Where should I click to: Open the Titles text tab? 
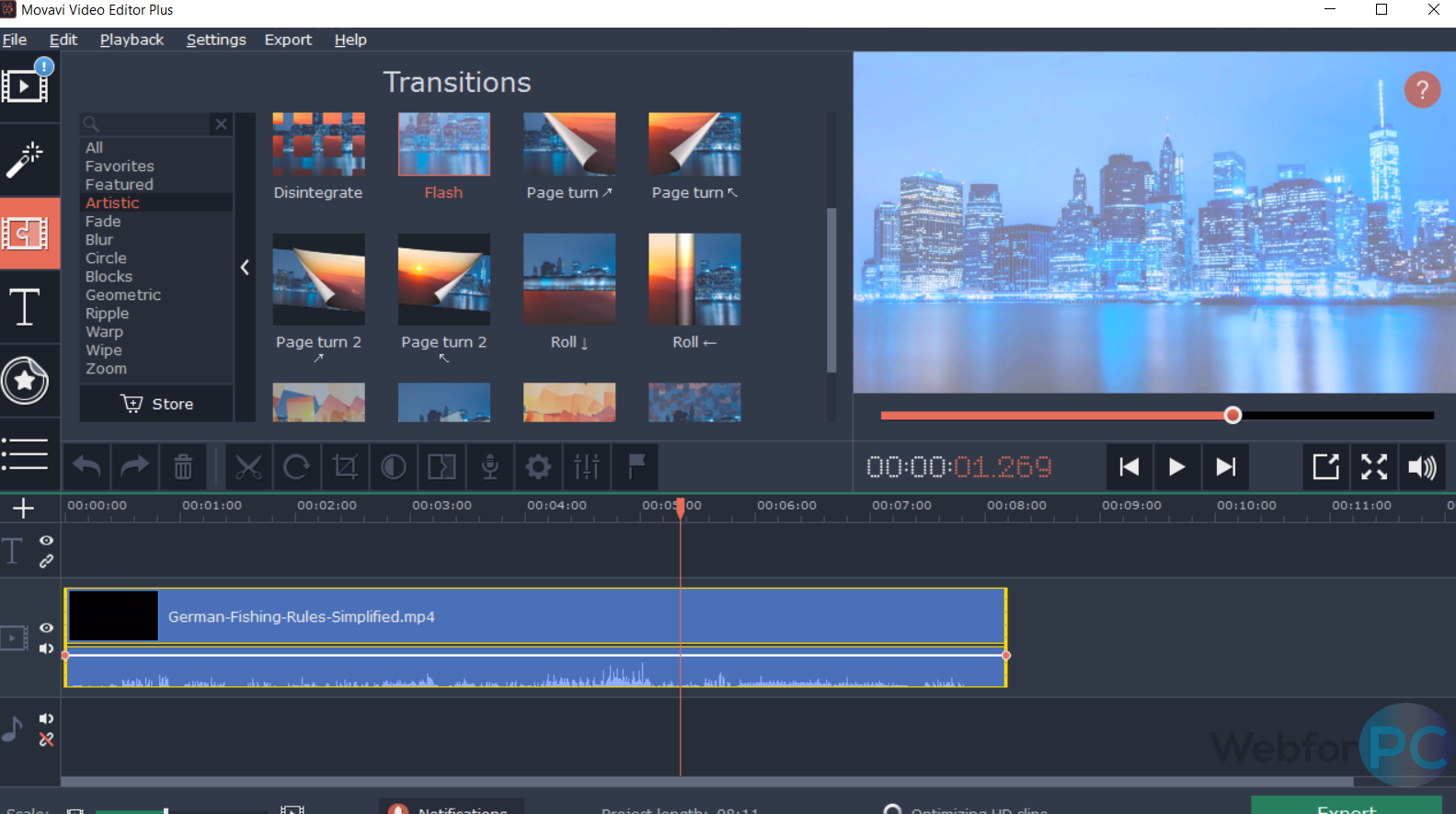tap(25, 307)
